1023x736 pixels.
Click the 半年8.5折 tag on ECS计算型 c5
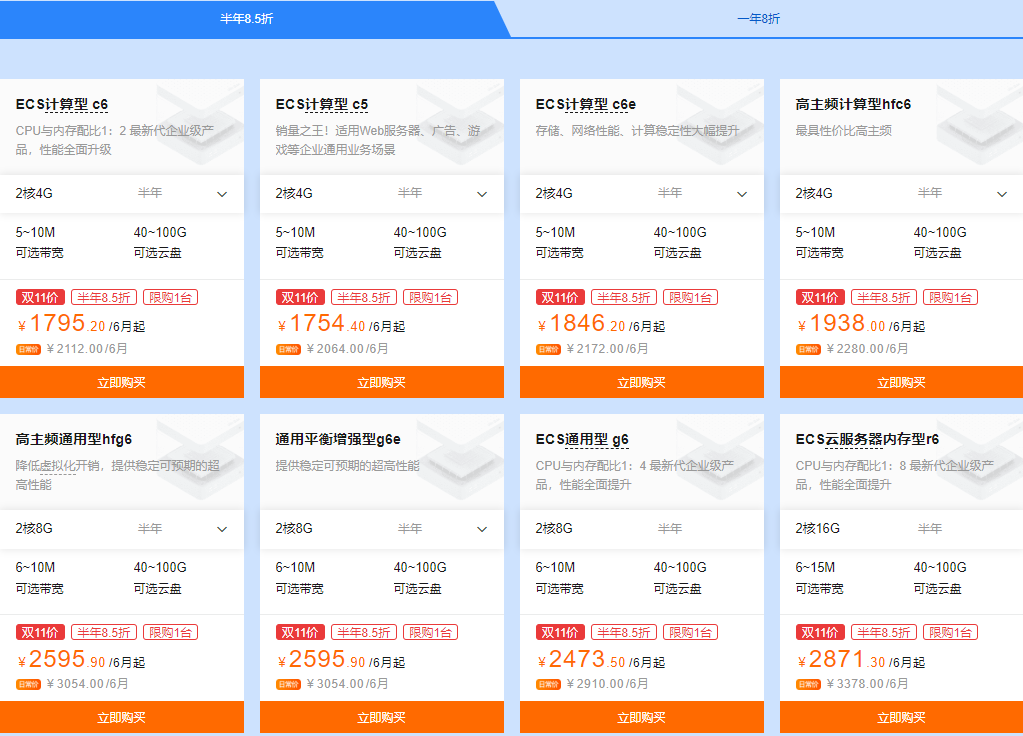pyautogui.click(x=364, y=298)
